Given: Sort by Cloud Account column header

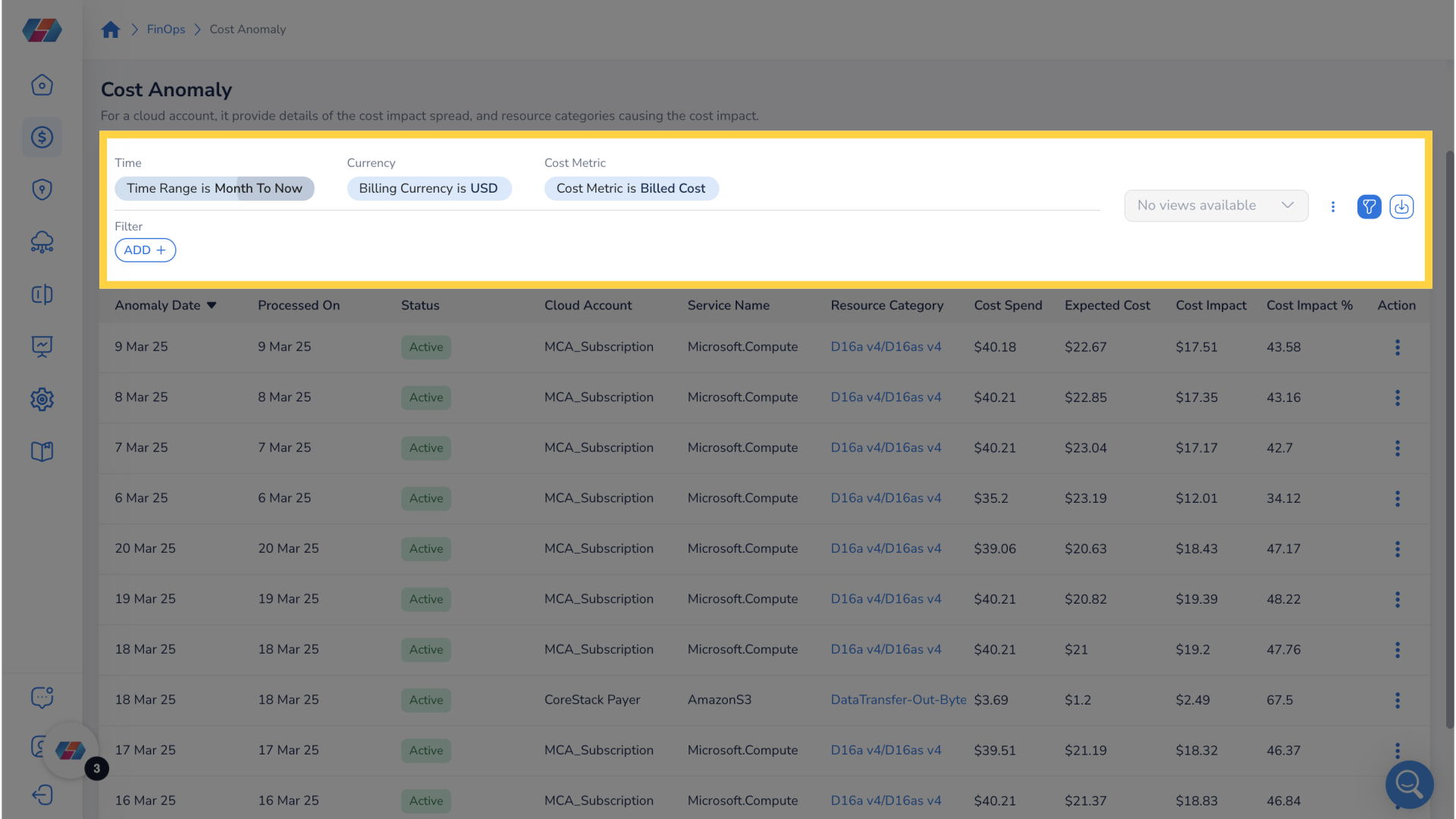Looking at the screenshot, I should (x=588, y=306).
